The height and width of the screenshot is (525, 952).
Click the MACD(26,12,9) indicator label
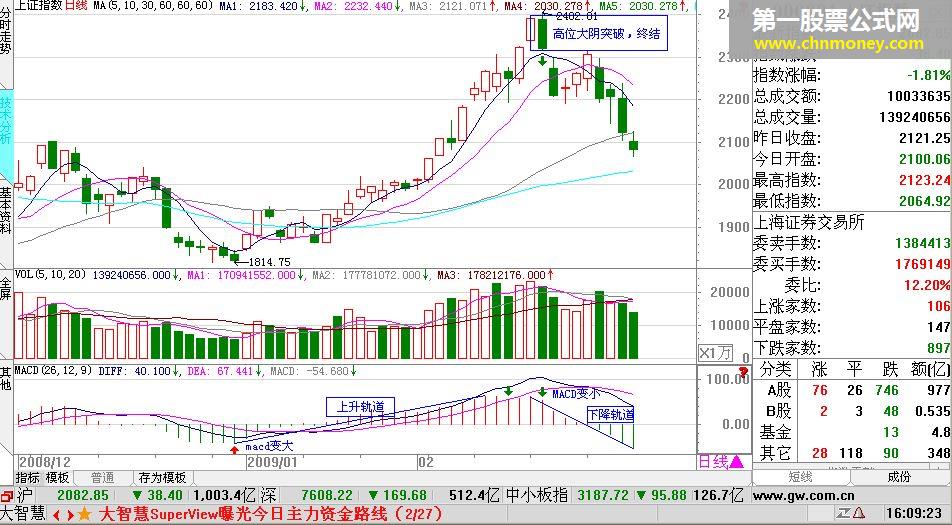click(54, 371)
